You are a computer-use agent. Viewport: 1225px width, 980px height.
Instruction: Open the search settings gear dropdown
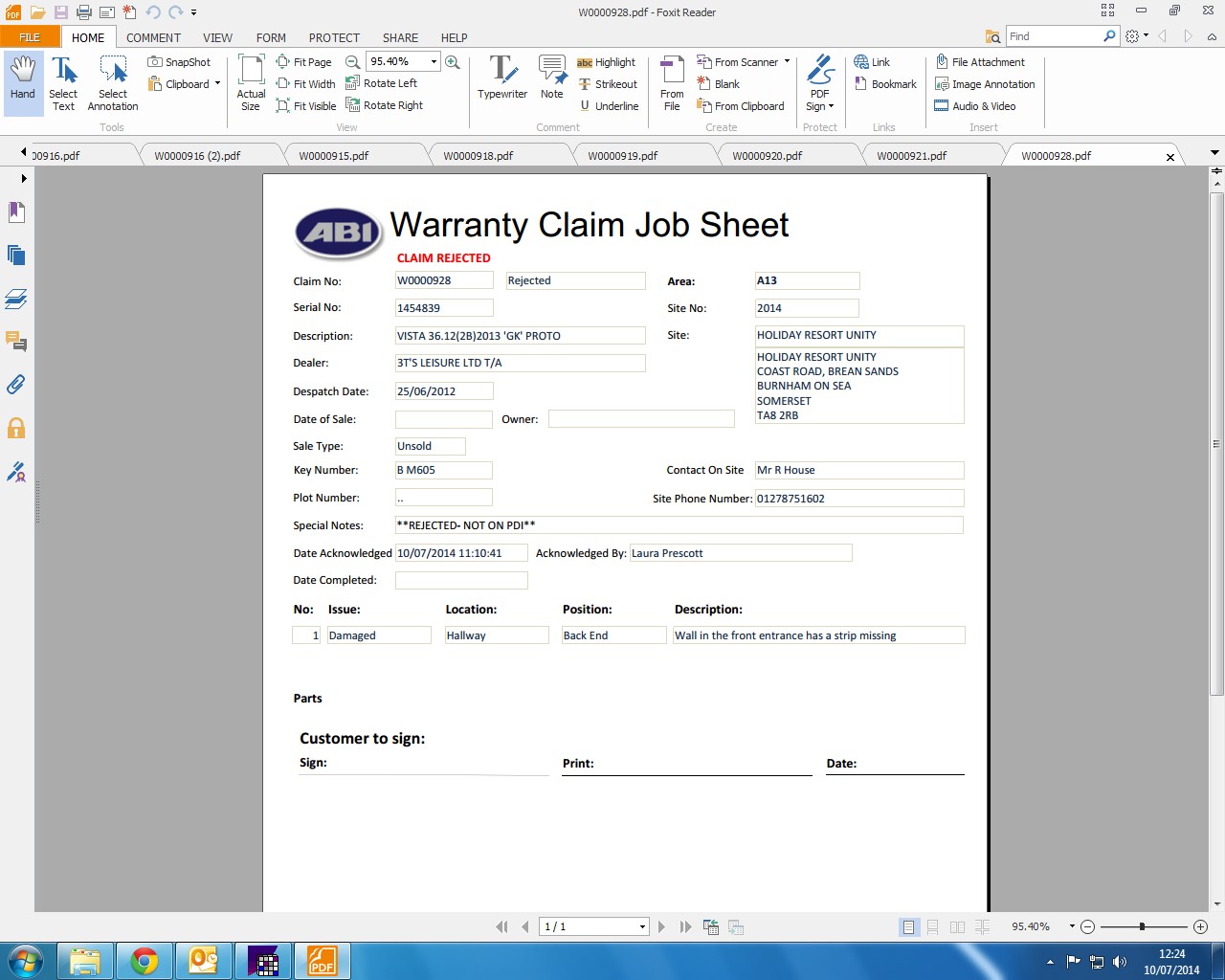pos(1137,36)
